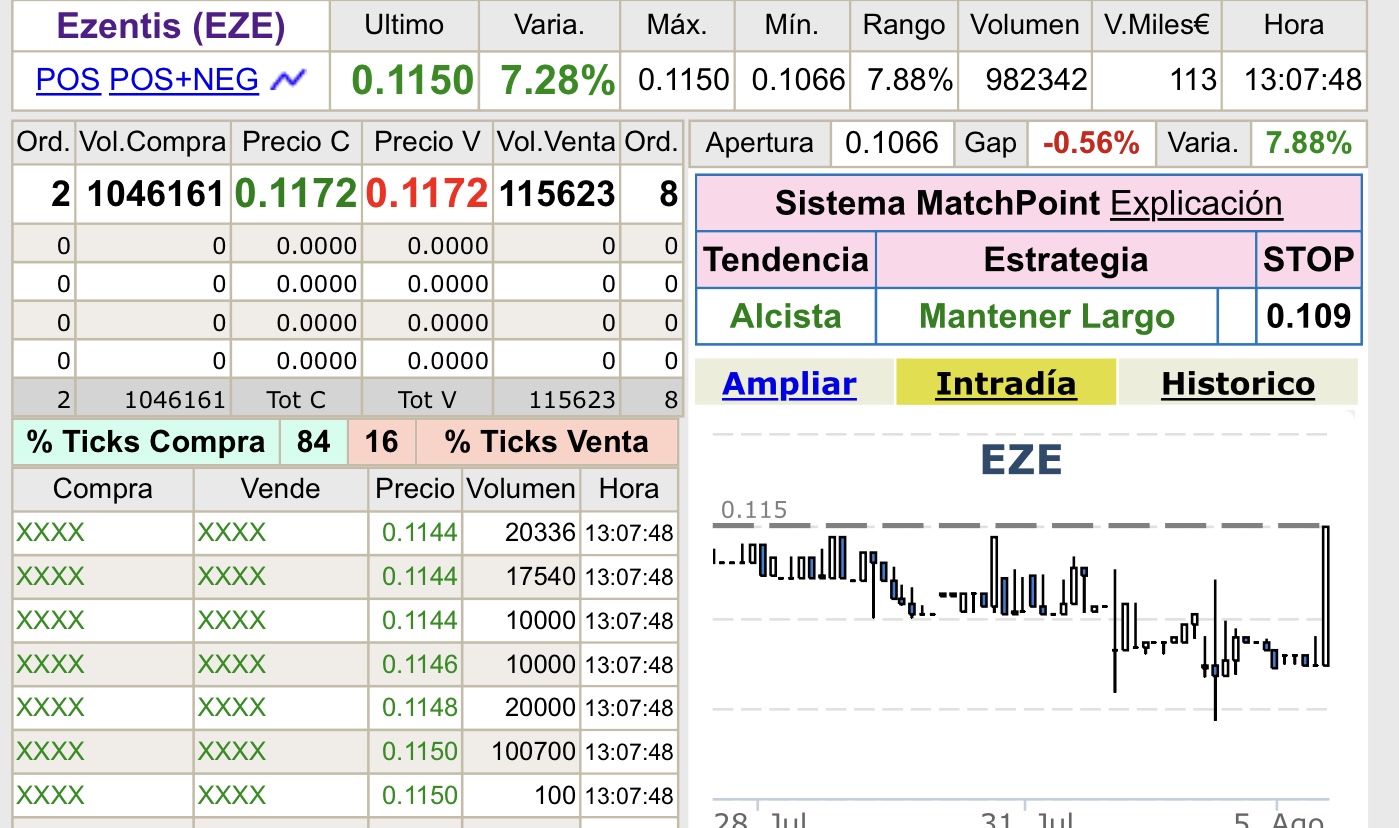This screenshot has height=828, width=1399.
Task: Click Ampliar to enlarge chart
Action: [x=789, y=383]
